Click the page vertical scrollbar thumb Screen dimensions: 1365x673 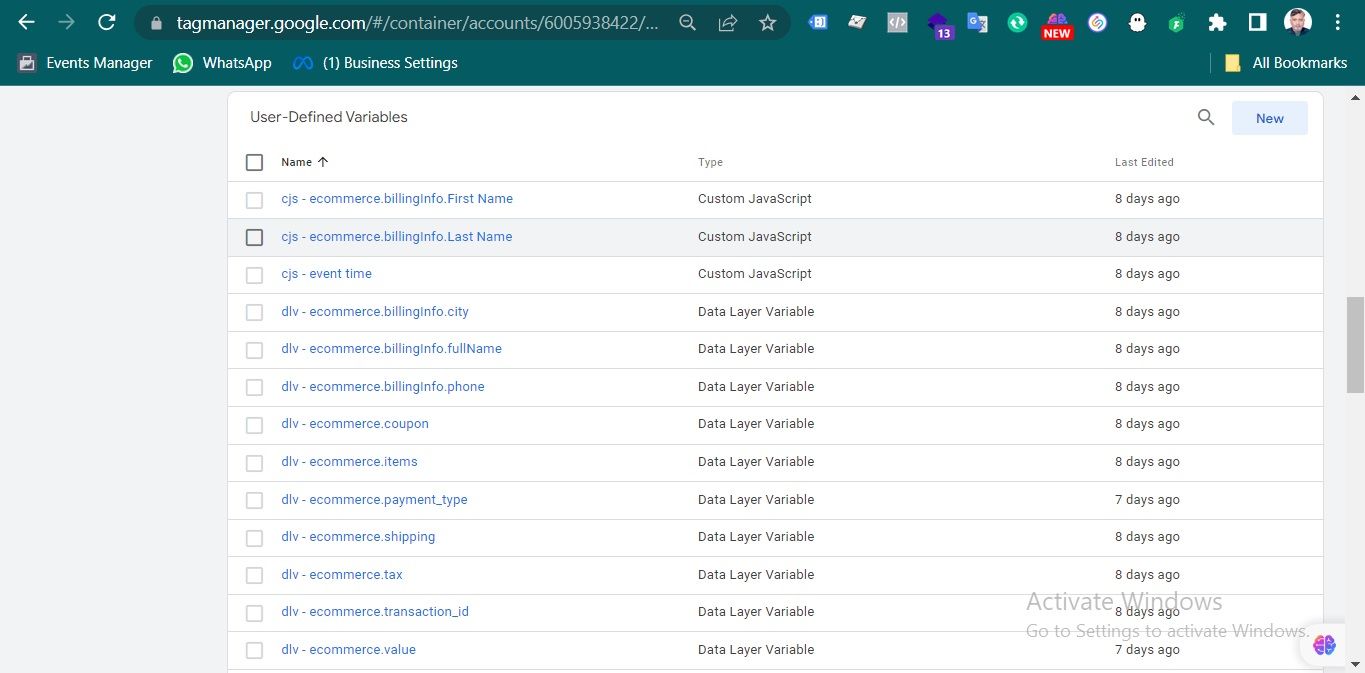[1355, 345]
